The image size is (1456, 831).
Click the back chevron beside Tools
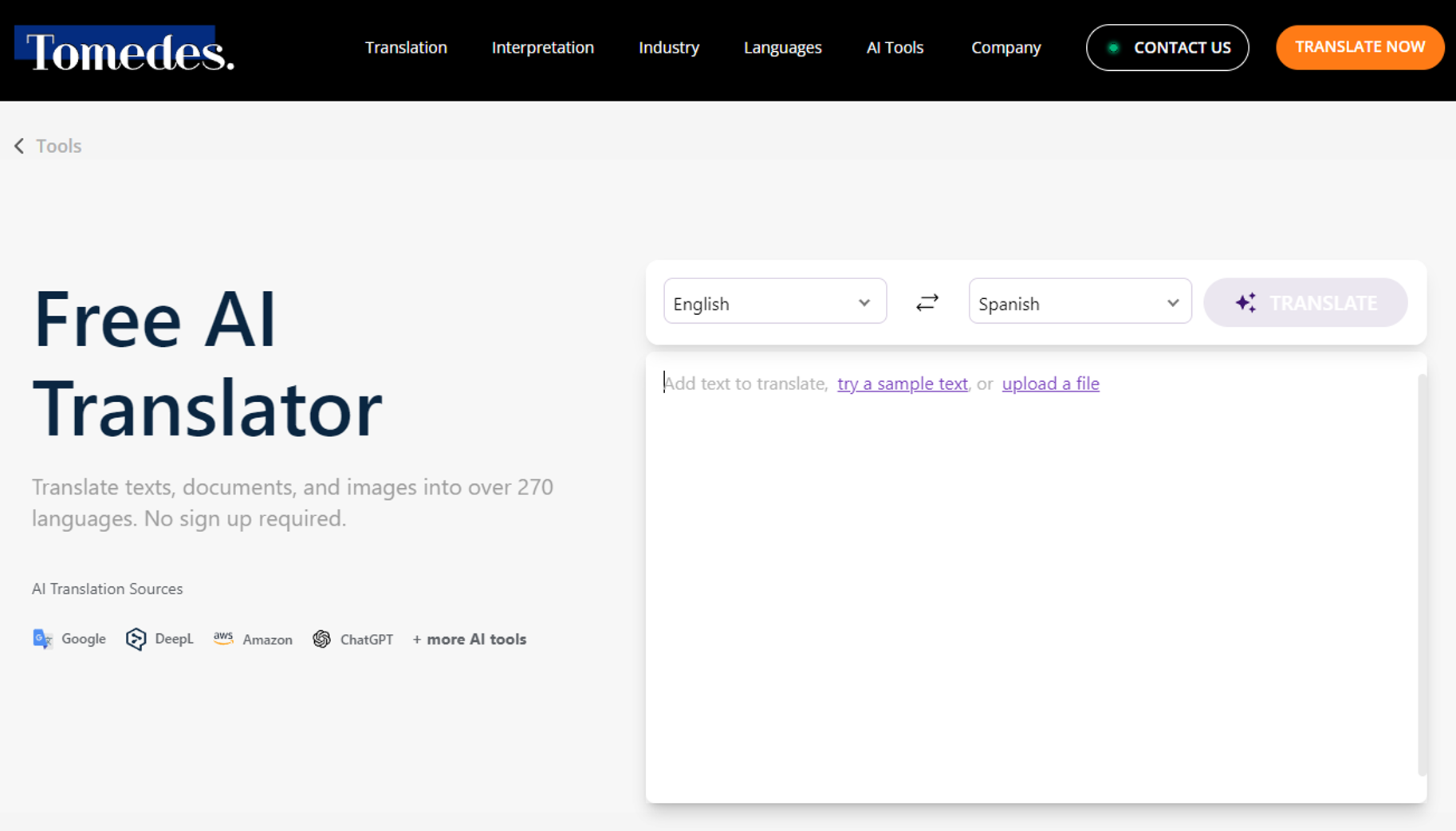point(18,145)
